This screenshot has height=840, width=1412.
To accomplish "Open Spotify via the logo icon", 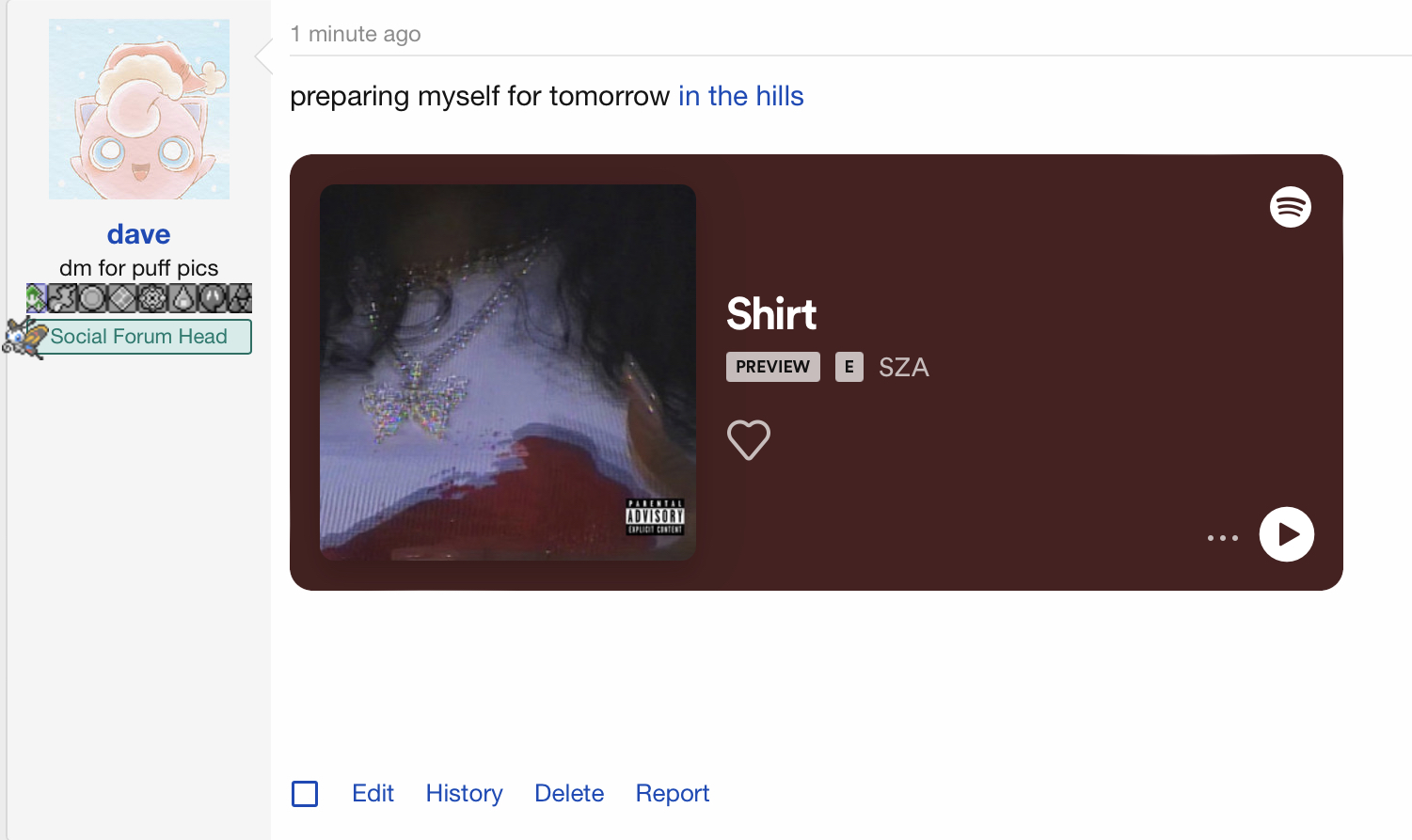I will 1291,207.
